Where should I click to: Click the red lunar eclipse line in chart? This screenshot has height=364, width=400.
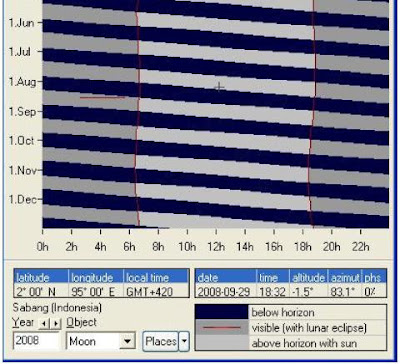click(102, 98)
